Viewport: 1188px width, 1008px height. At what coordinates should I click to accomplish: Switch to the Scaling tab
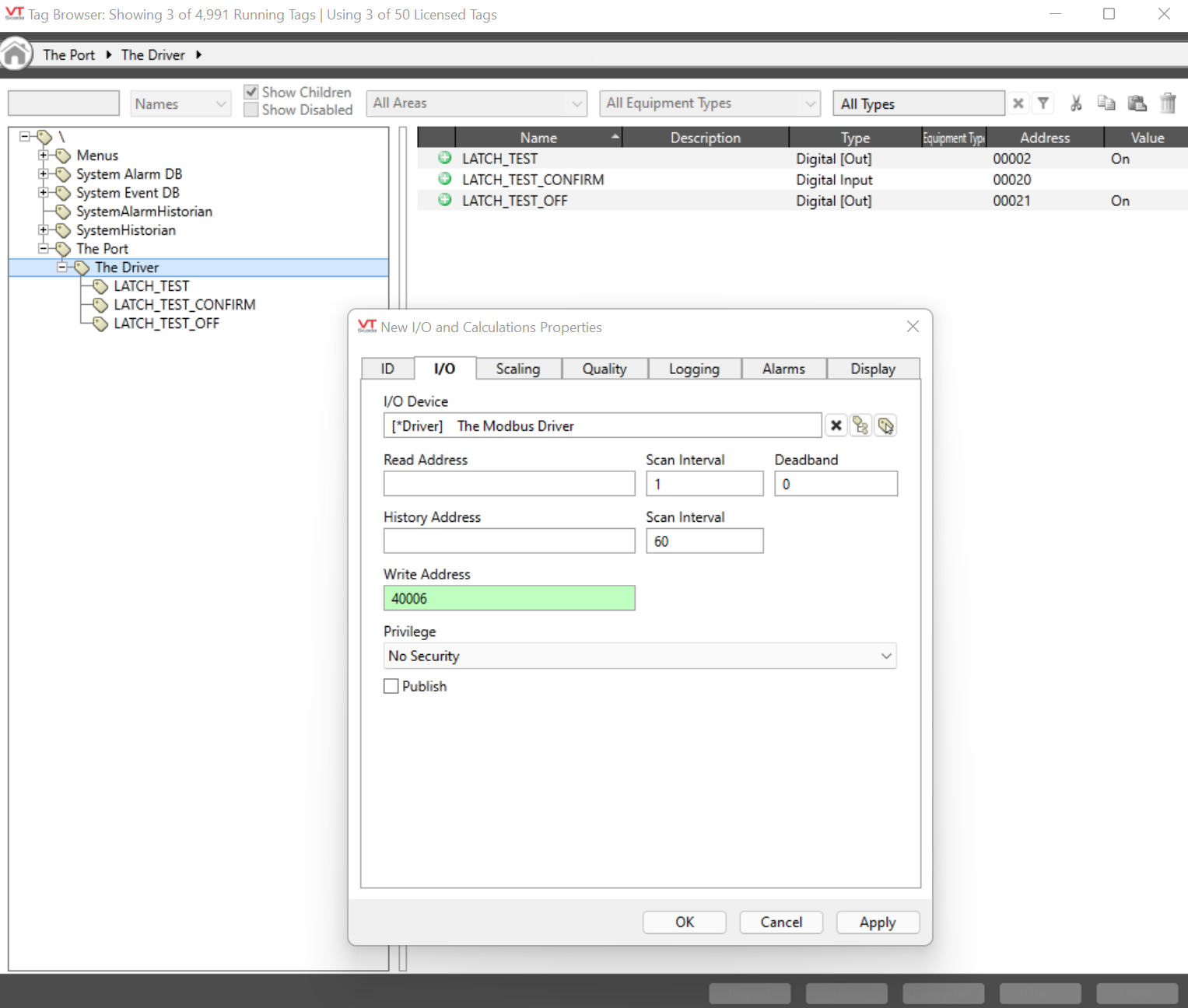tap(517, 369)
